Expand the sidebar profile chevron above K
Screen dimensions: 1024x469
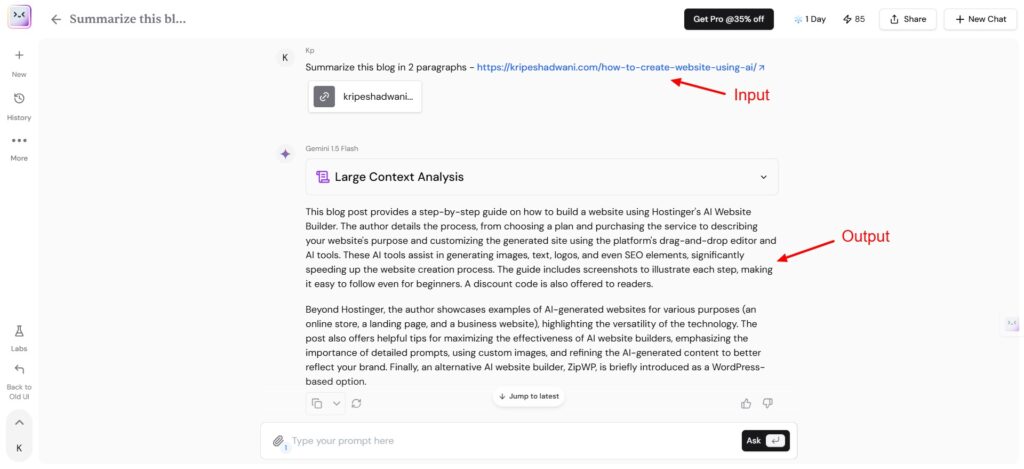(19, 422)
